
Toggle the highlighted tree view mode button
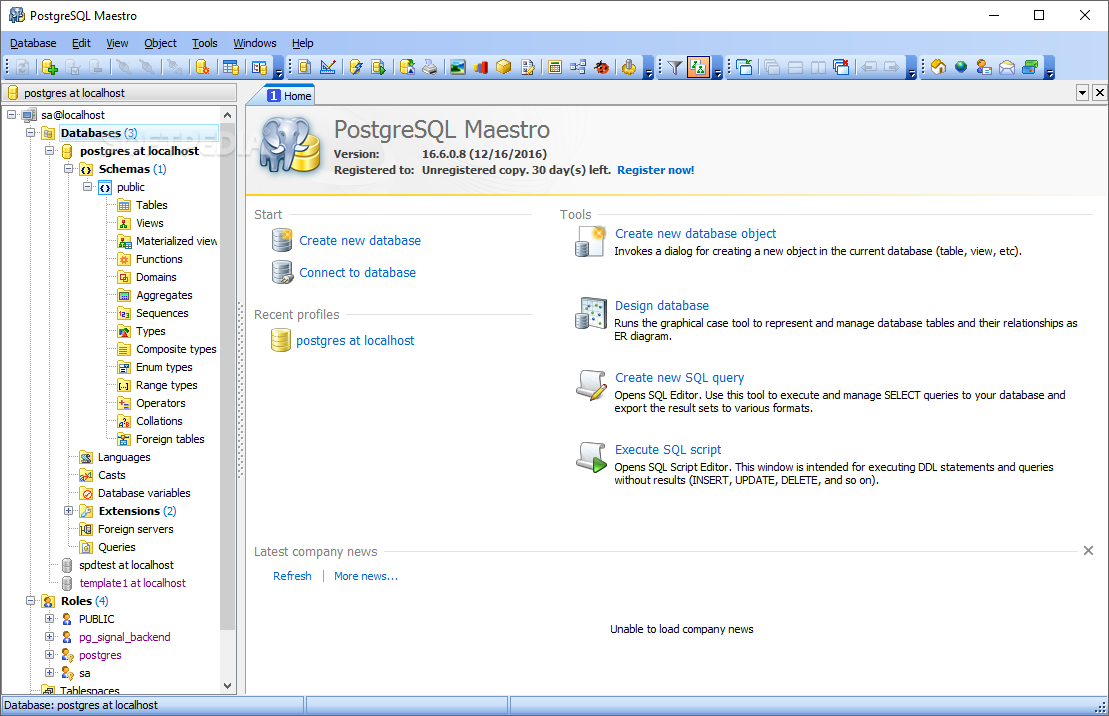[698, 67]
